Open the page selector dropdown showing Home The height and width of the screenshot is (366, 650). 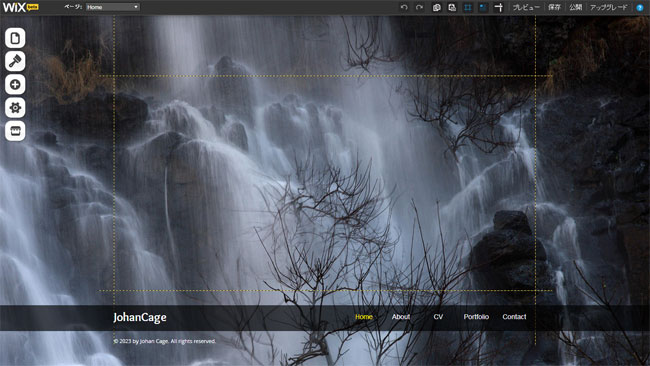coord(113,7)
